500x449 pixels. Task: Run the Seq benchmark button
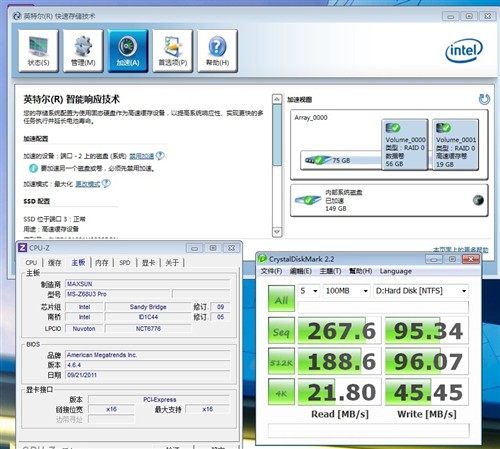[x=281, y=330]
